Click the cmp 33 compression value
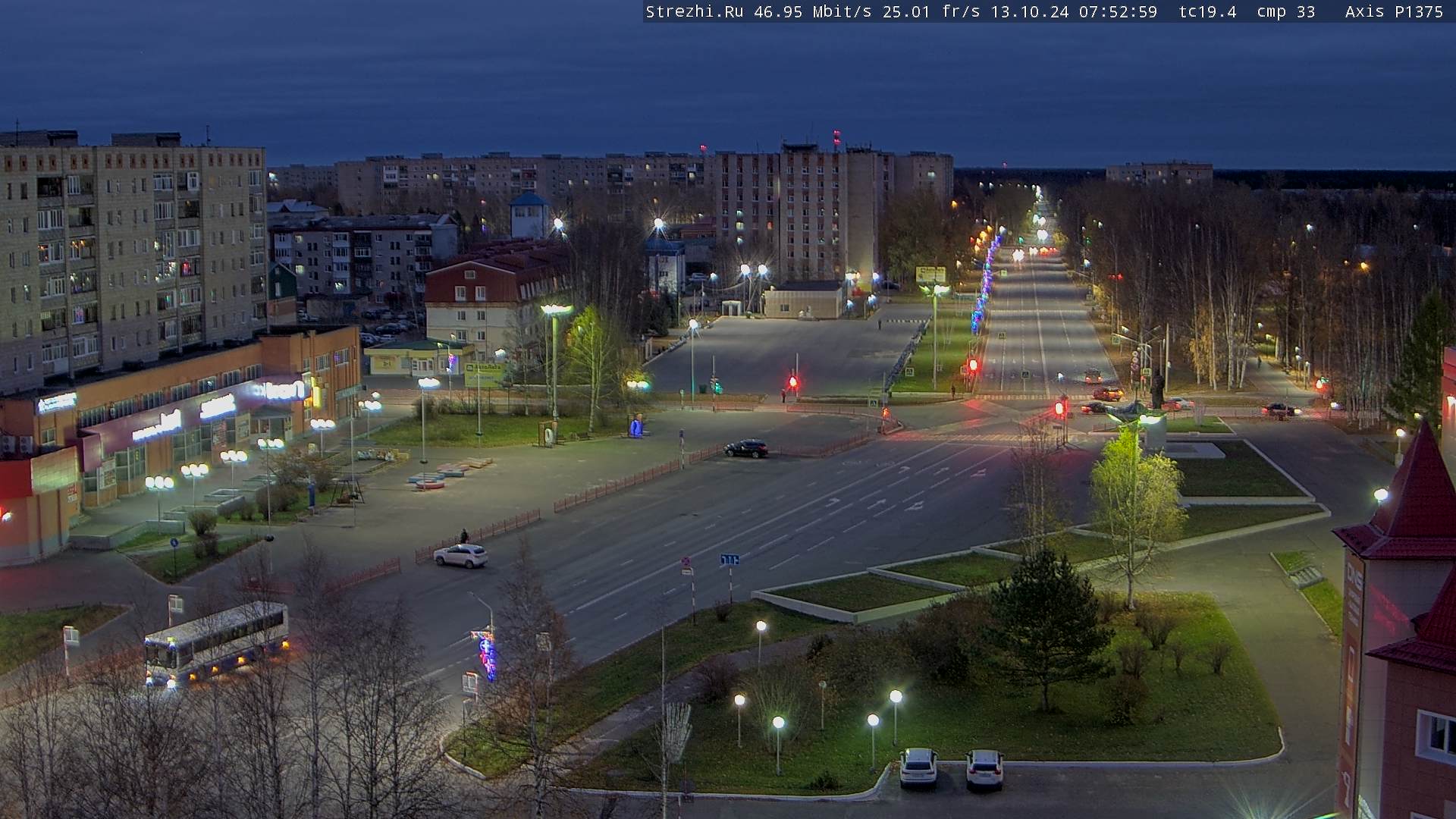The image size is (1456, 819). (1285, 12)
